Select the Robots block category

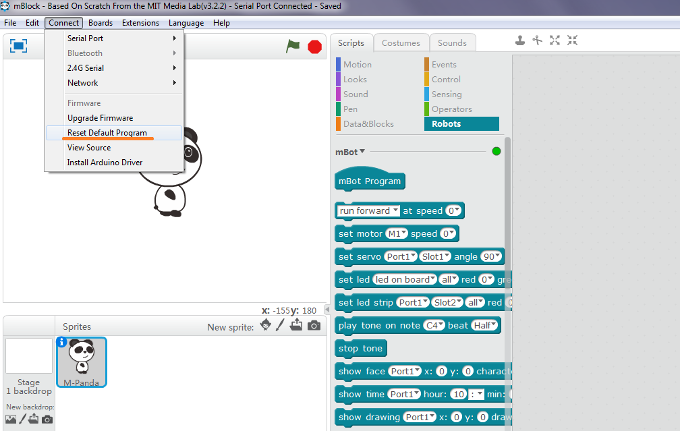click(x=461, y=124)
